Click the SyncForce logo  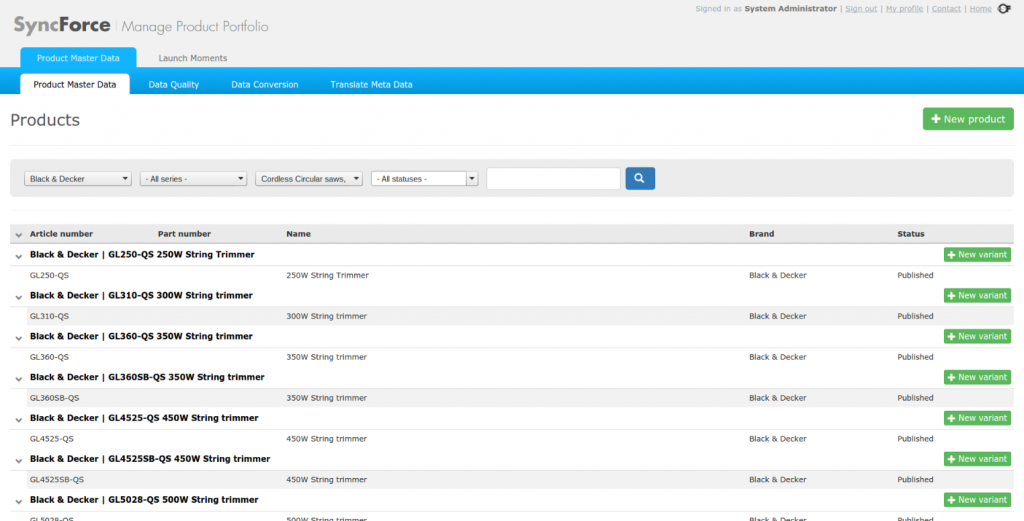point(62,25)
